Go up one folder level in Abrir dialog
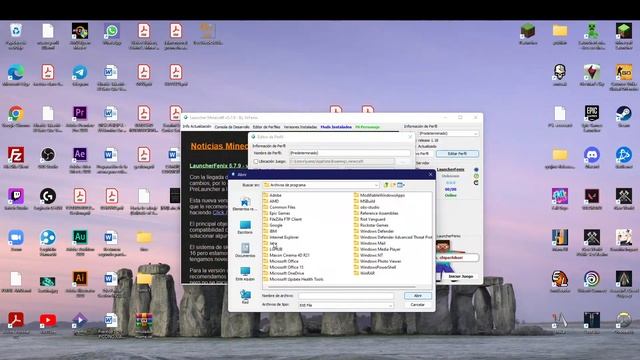This screenshot has height=360, width=640. point(386,185)
